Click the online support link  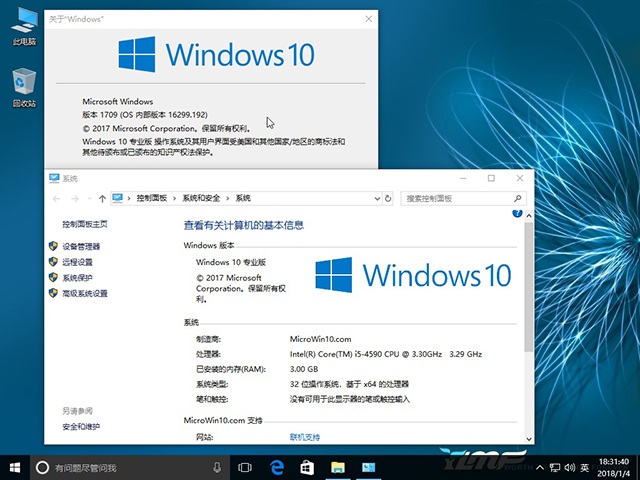[x=304, y=437]
